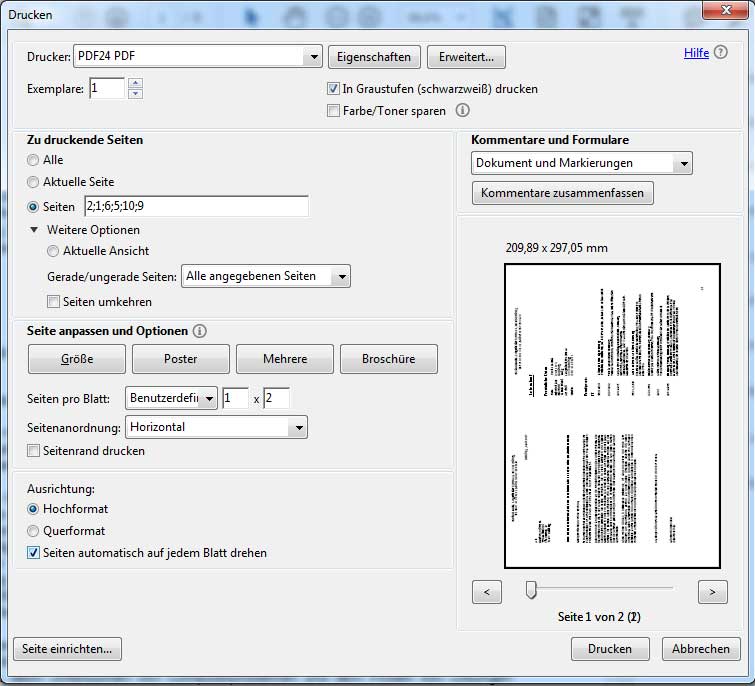
Task: Open the Hilfe link
Action: pyautogui.click(x=696, y=52)
